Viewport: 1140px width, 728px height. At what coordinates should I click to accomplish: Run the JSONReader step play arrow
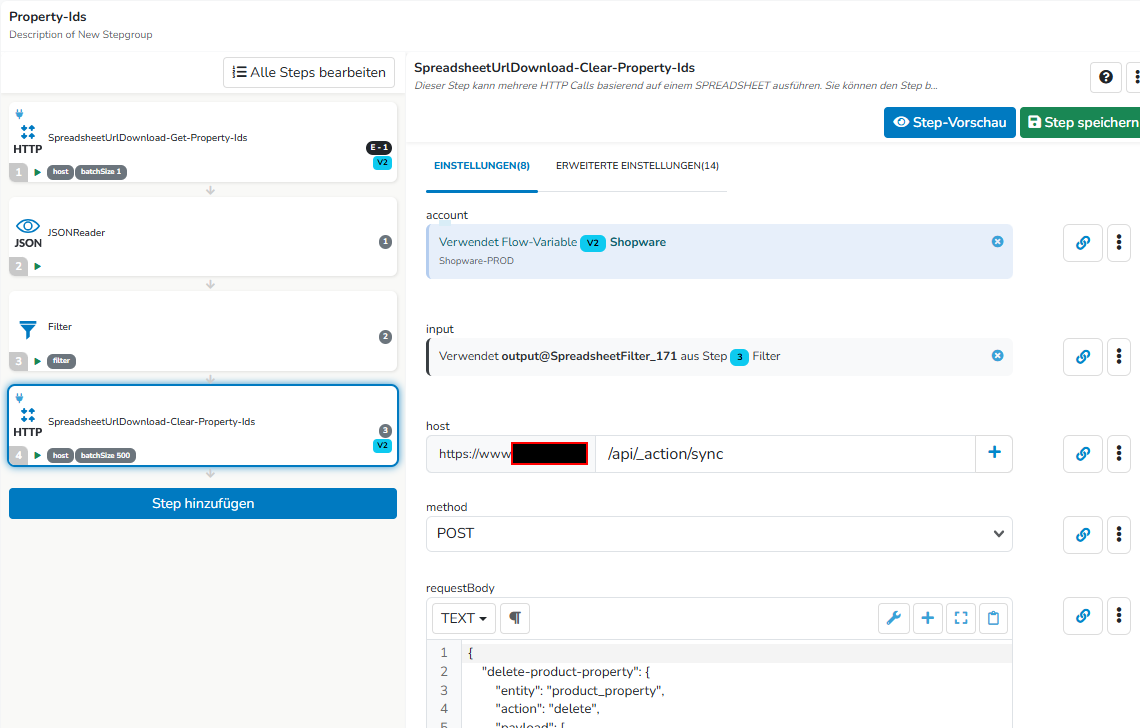click(37, 266)
